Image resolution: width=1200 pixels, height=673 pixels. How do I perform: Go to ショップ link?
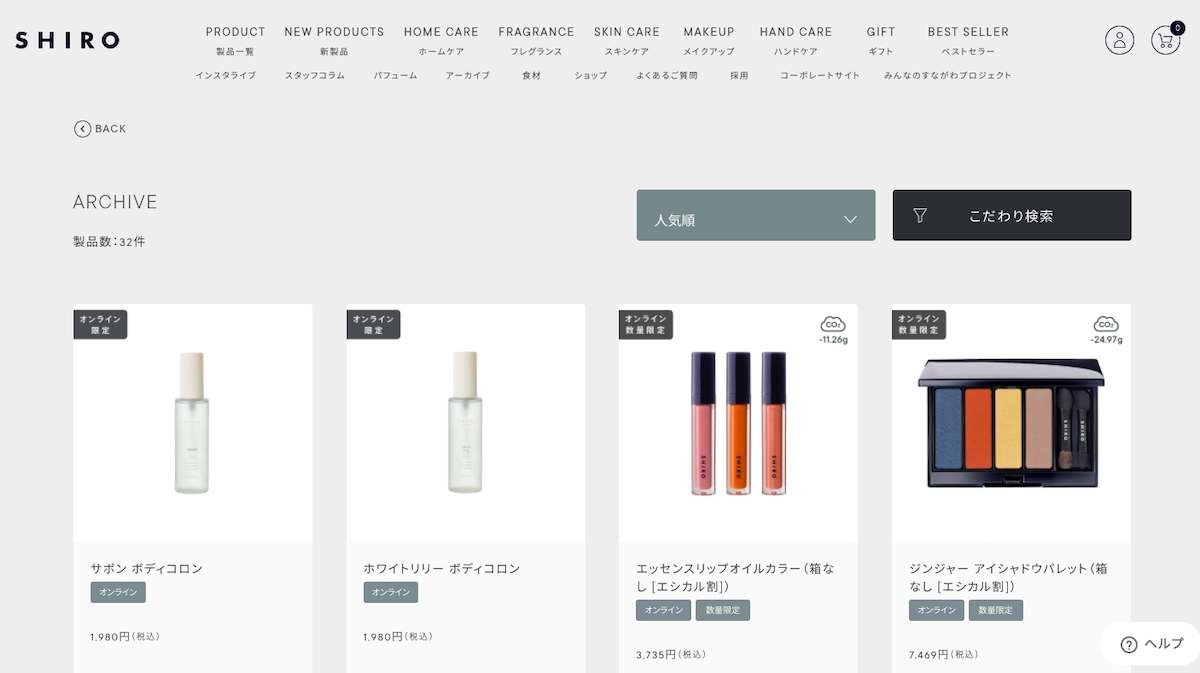coord(591,75)
